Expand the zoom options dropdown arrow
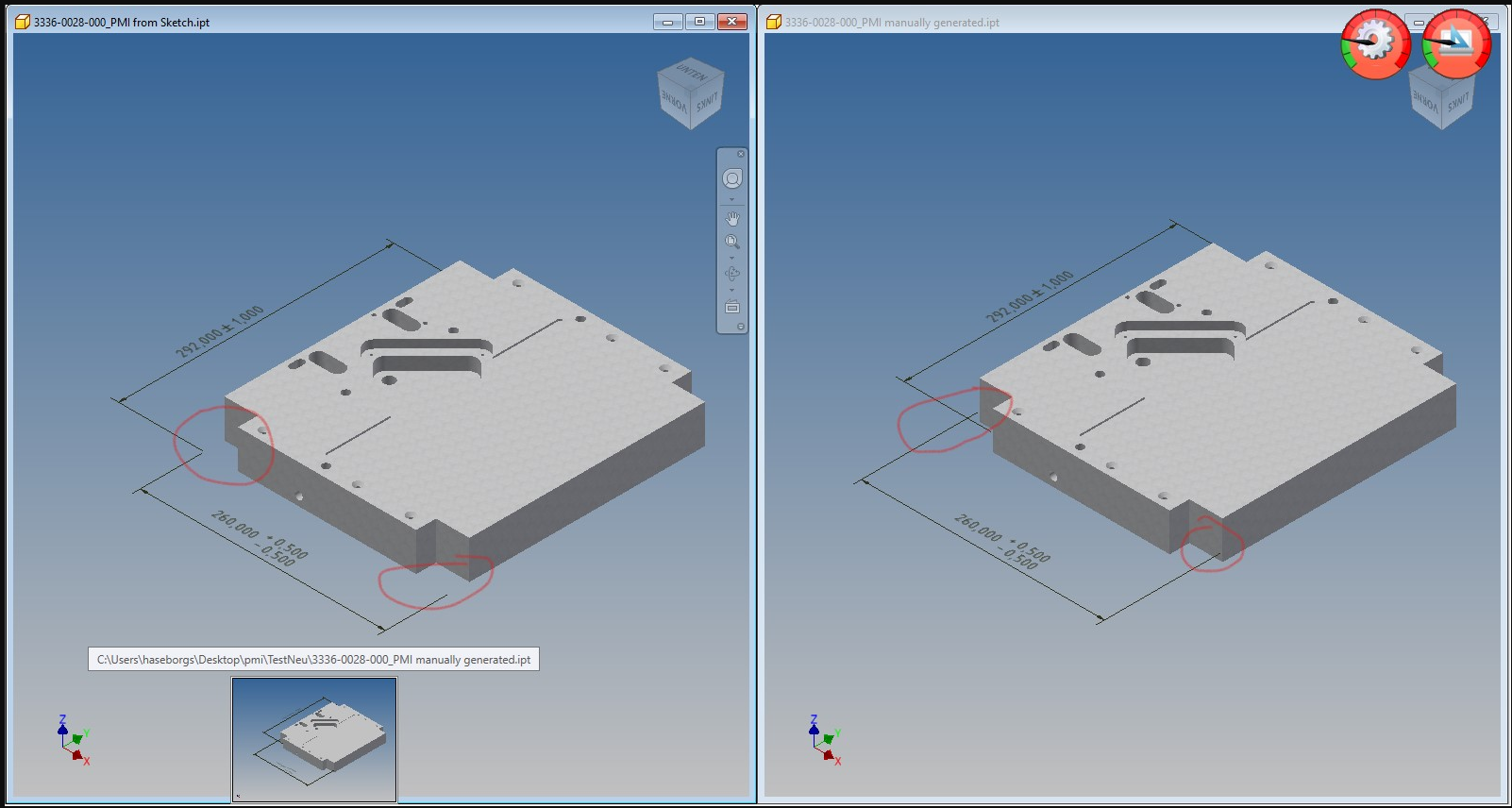The height and width of the screenshot is (808, 1512). [x=732, y=258]
